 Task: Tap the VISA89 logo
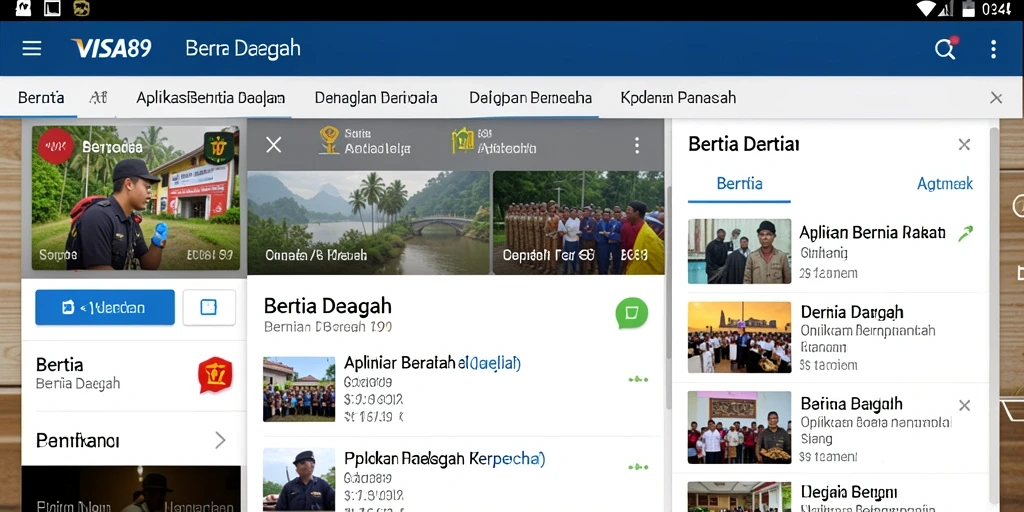[112, 48]
